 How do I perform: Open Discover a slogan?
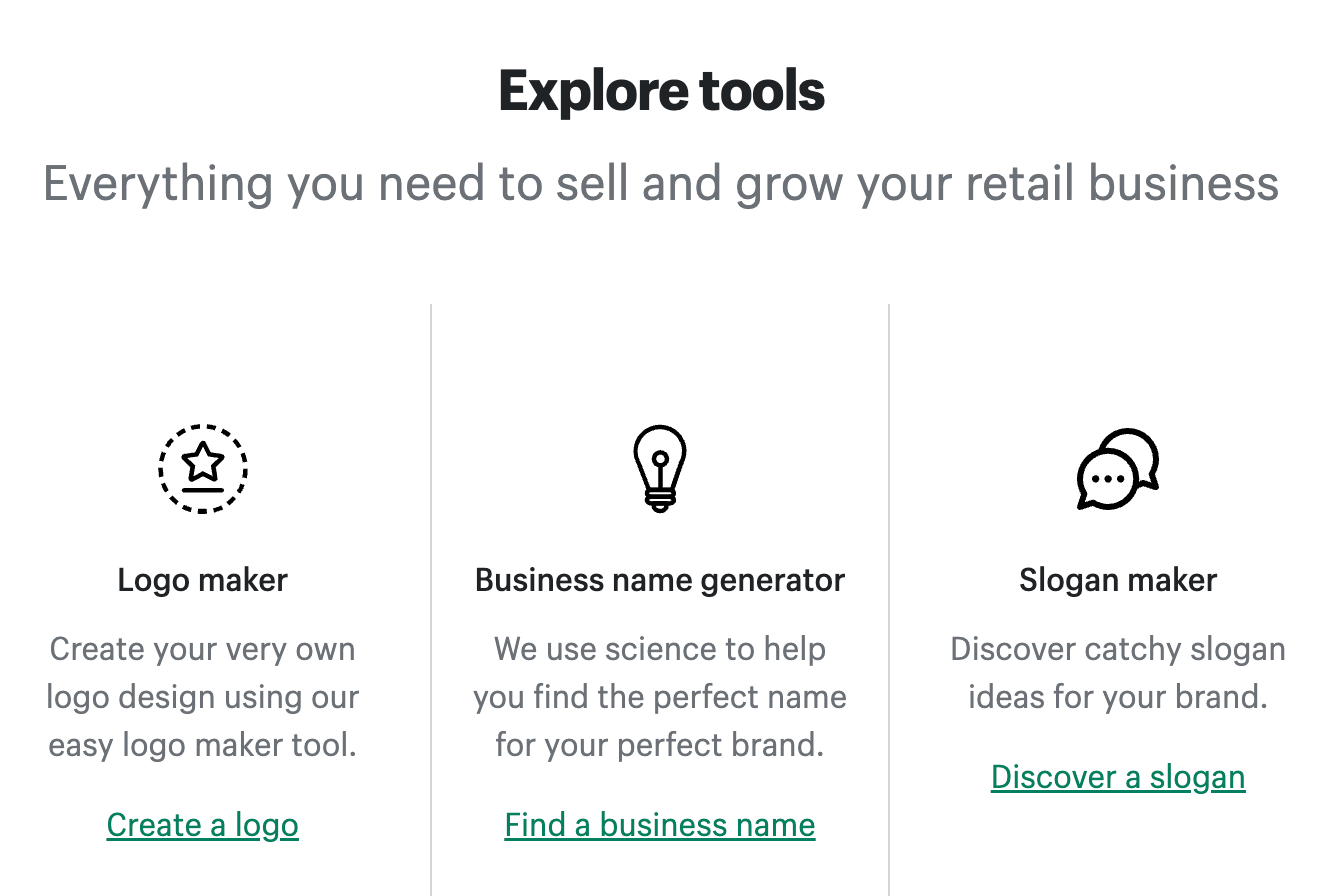point(1117,776)
